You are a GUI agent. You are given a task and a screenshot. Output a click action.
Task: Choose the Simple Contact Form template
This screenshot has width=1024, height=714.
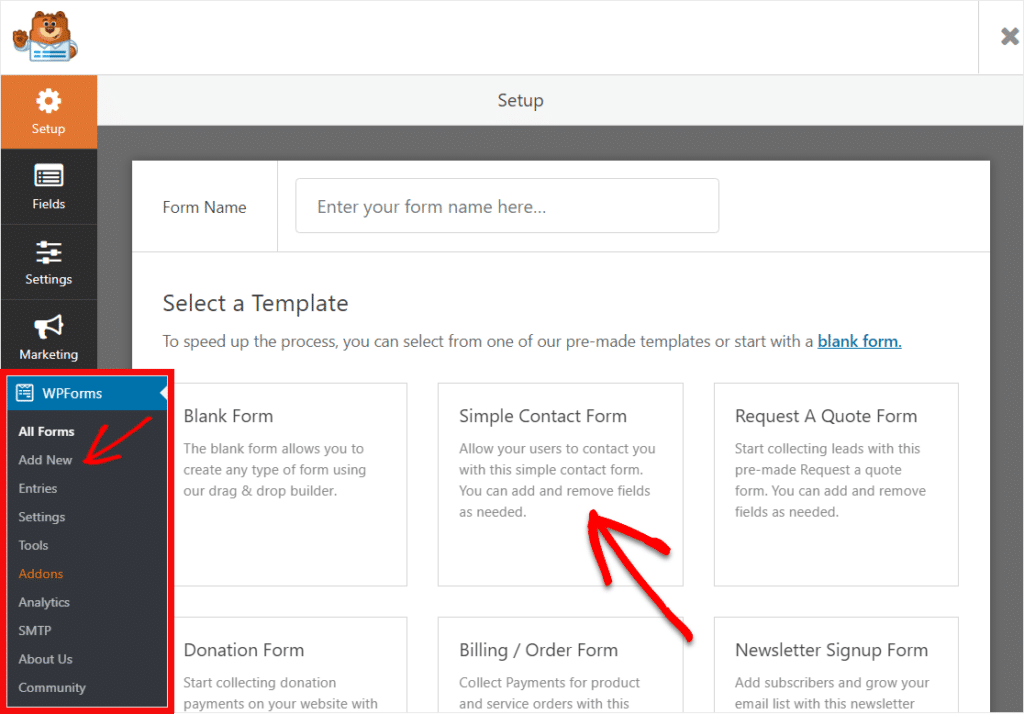point(560,484)
